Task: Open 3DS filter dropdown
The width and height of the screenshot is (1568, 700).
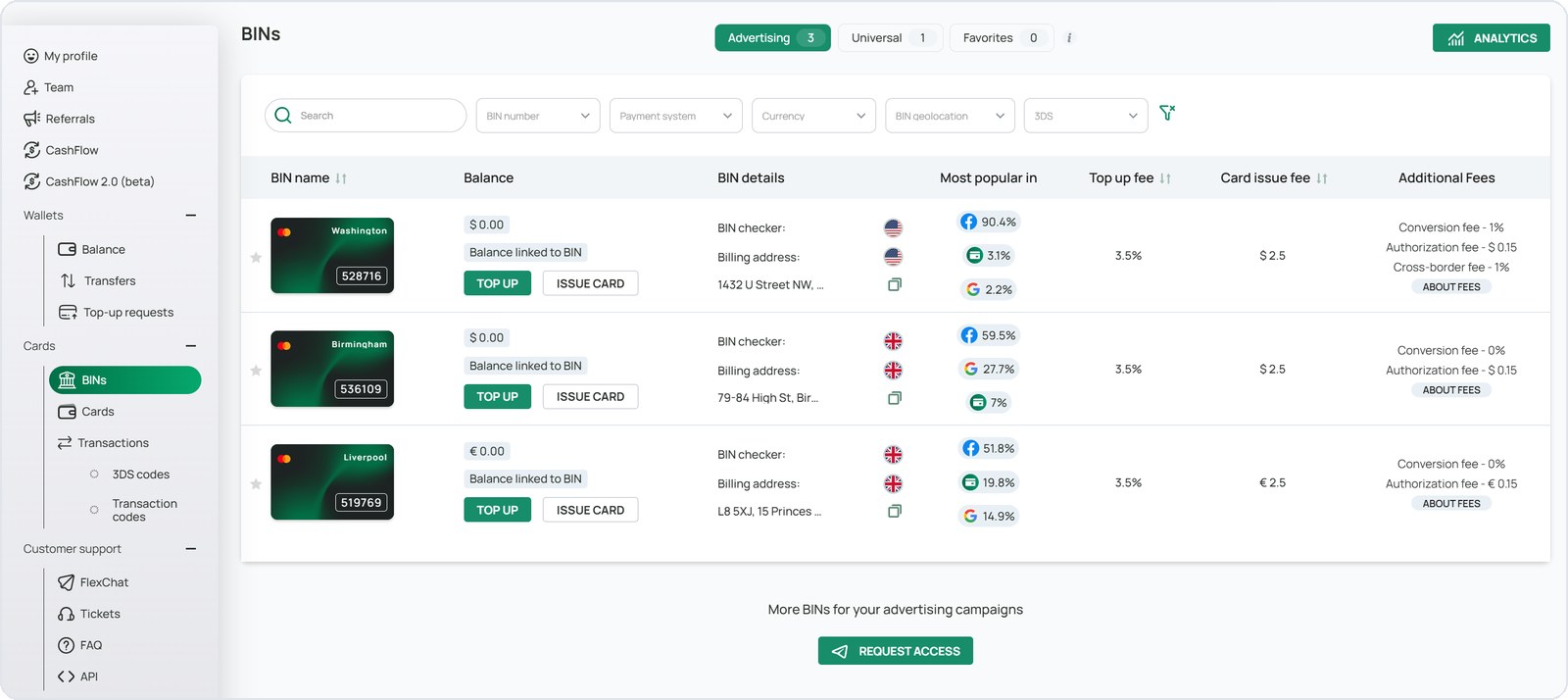Action: pos(1086,116)
